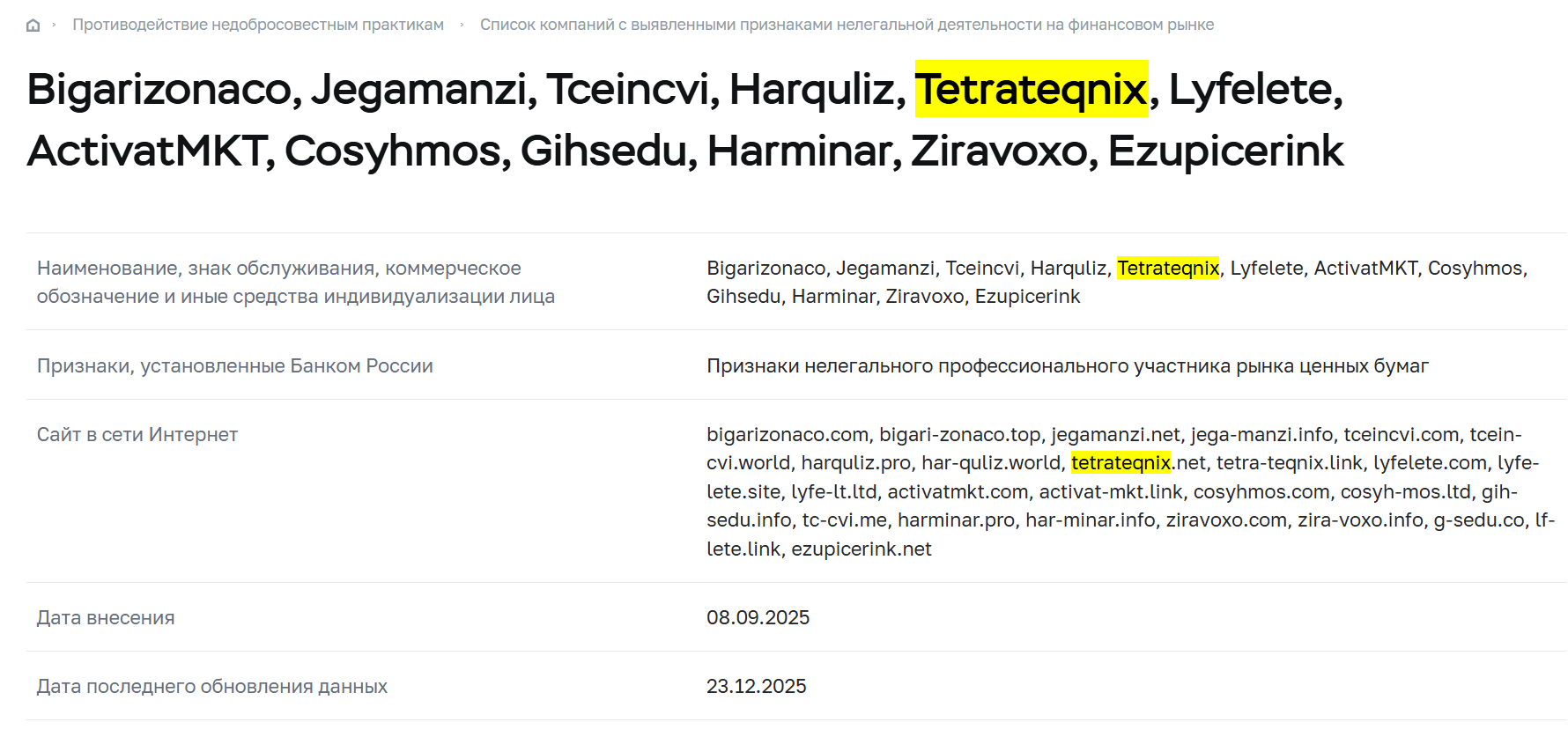Click the highlighted 'Tetrateqnix' in the names row
1568x737 pixels.
tap(1167, 268)
